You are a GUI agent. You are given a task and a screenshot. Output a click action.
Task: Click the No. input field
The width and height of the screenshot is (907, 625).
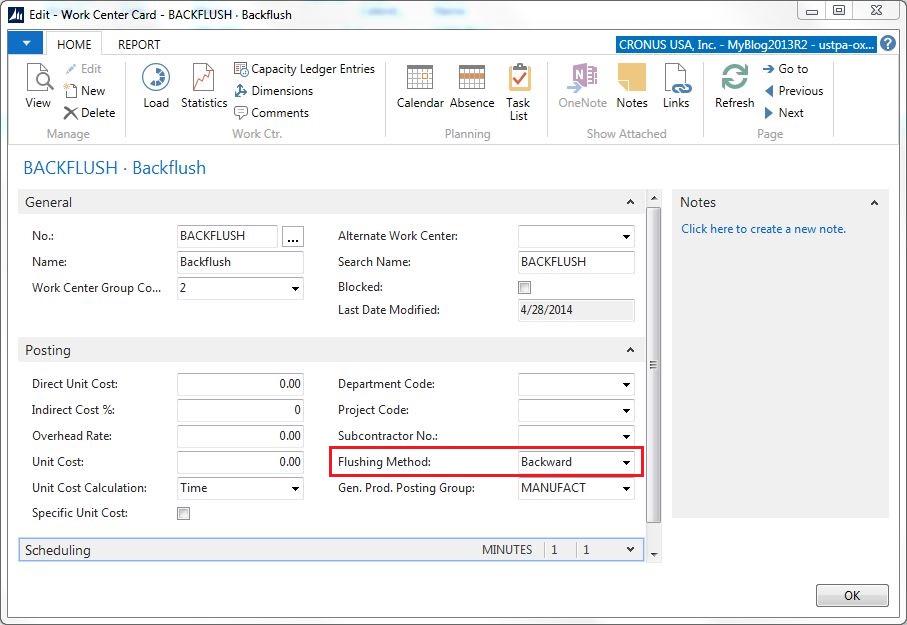tap(227, 236)
